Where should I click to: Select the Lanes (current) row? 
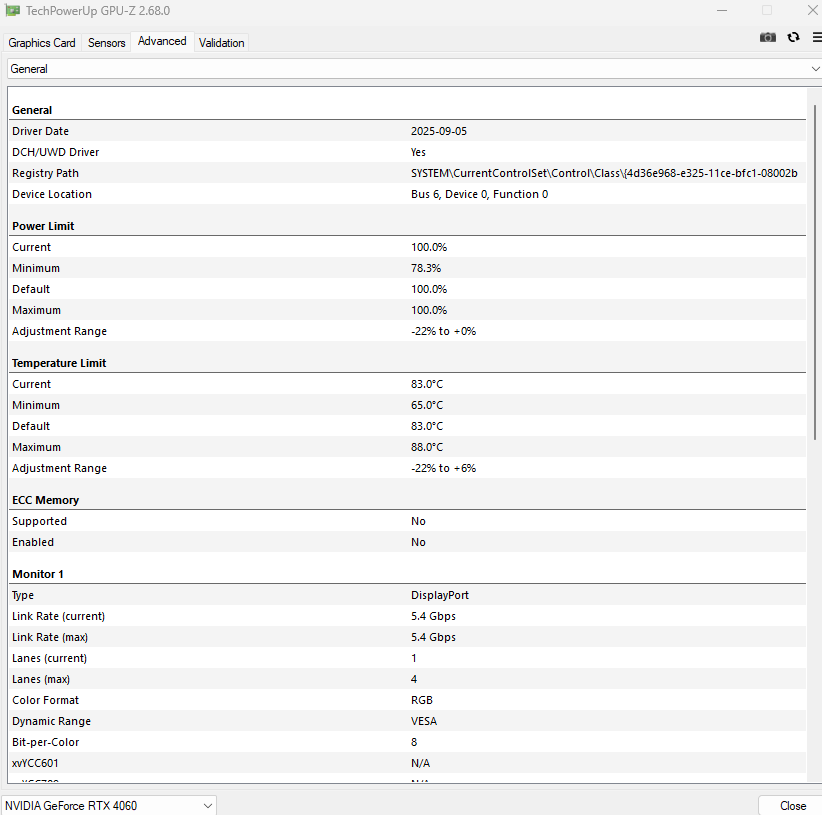[407, 658]
